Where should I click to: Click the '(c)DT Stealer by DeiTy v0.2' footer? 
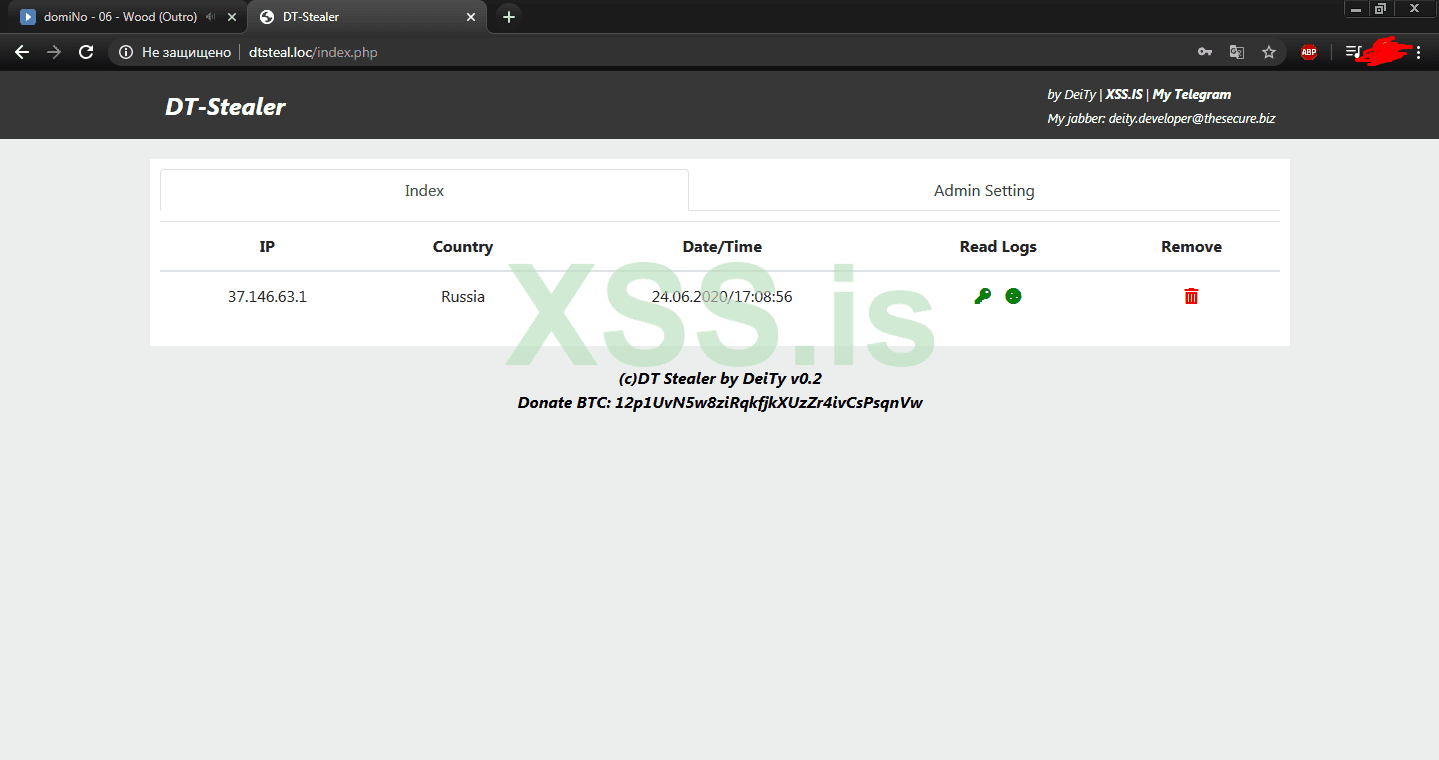(720, 379)
